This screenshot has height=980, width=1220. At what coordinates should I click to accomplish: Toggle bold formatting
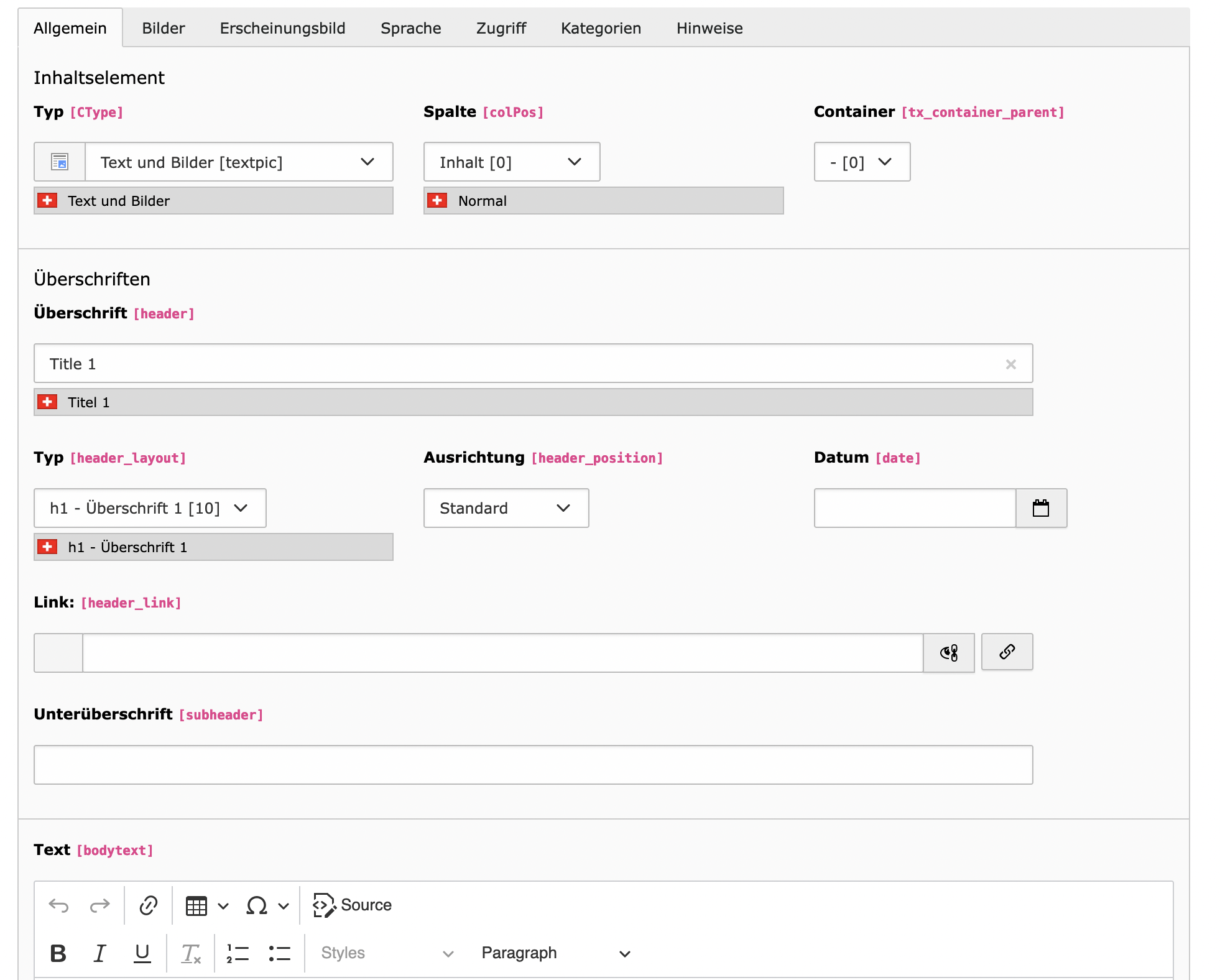pos(58,953)
